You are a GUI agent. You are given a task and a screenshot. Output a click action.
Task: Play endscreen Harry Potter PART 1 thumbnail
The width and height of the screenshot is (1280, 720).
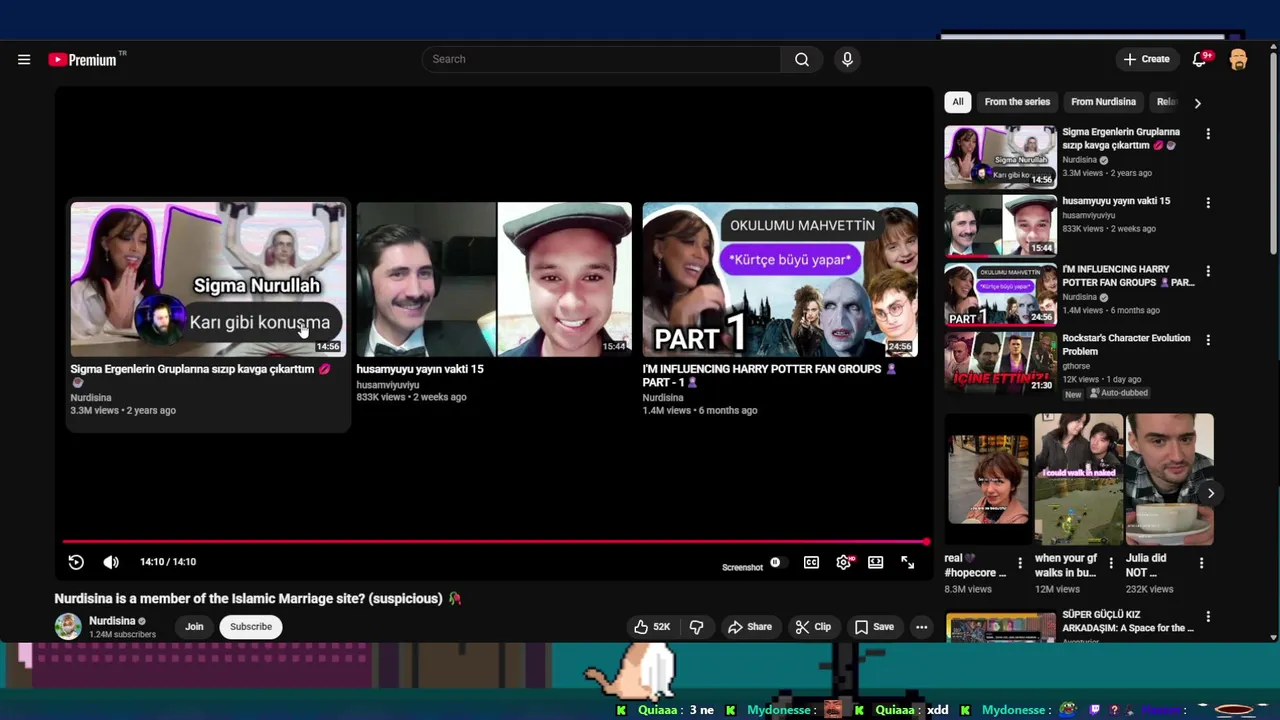point(780,279)
